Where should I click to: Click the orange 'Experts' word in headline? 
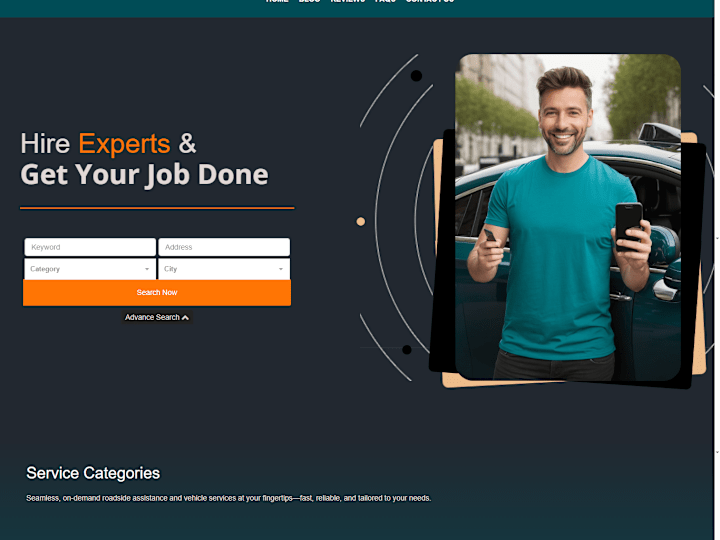(x=124, y=144)
